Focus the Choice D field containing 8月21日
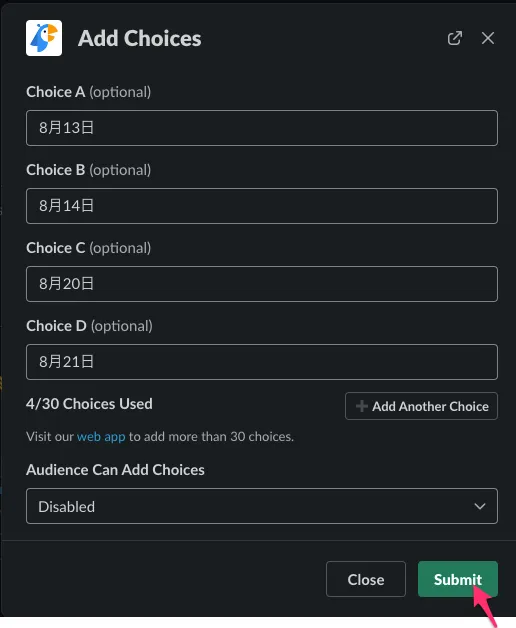516x628 pixels. pos(262,362)
